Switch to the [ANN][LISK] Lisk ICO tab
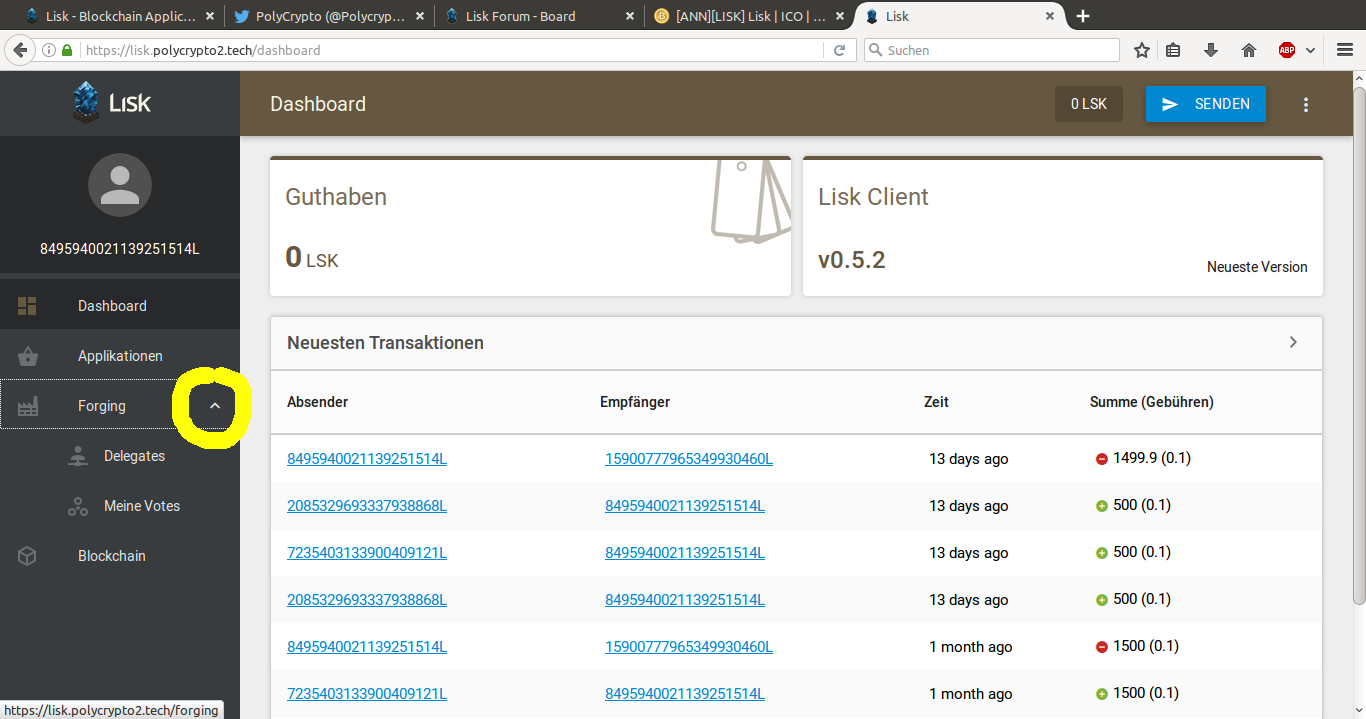Image resolution: width=1366 pixels, height=719 pixels. 751,16
